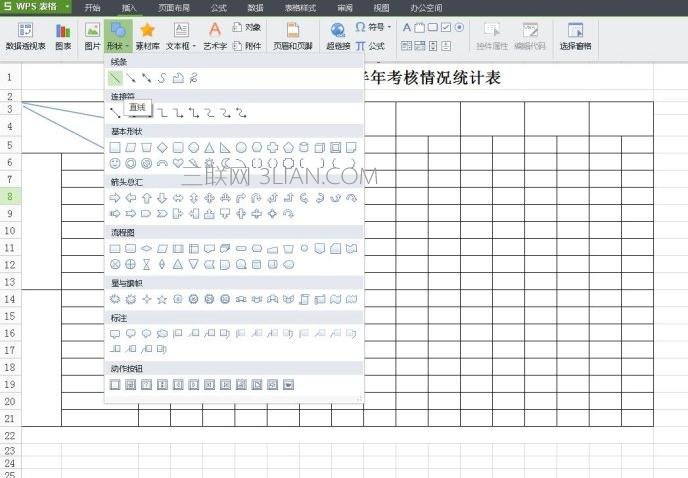Open the 办公空间 ribbon tab
Screen dimensions: 688x478
click(x=426, y=7)
